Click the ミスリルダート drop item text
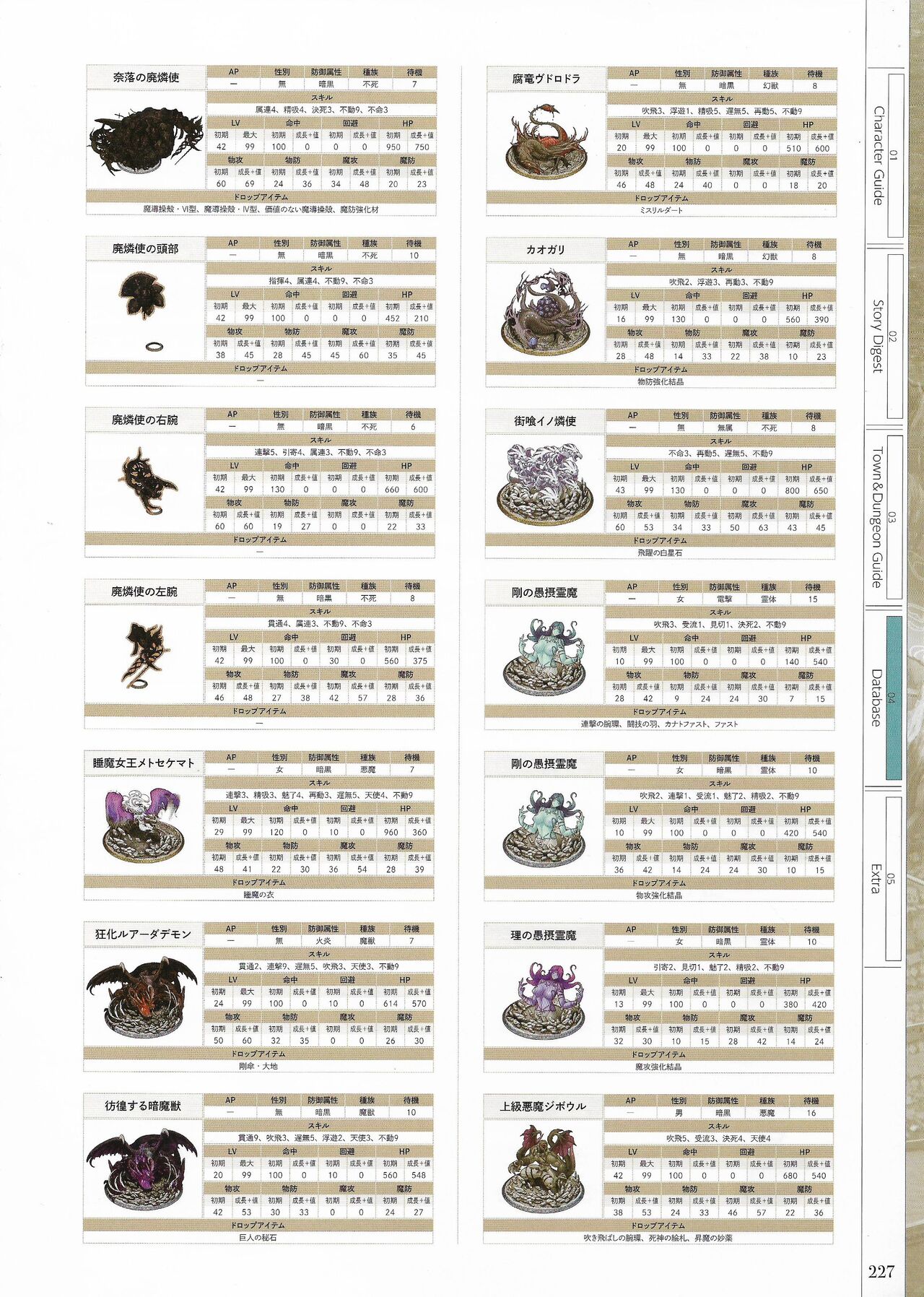The image size is (924, 1297). (x=661, y=210)
